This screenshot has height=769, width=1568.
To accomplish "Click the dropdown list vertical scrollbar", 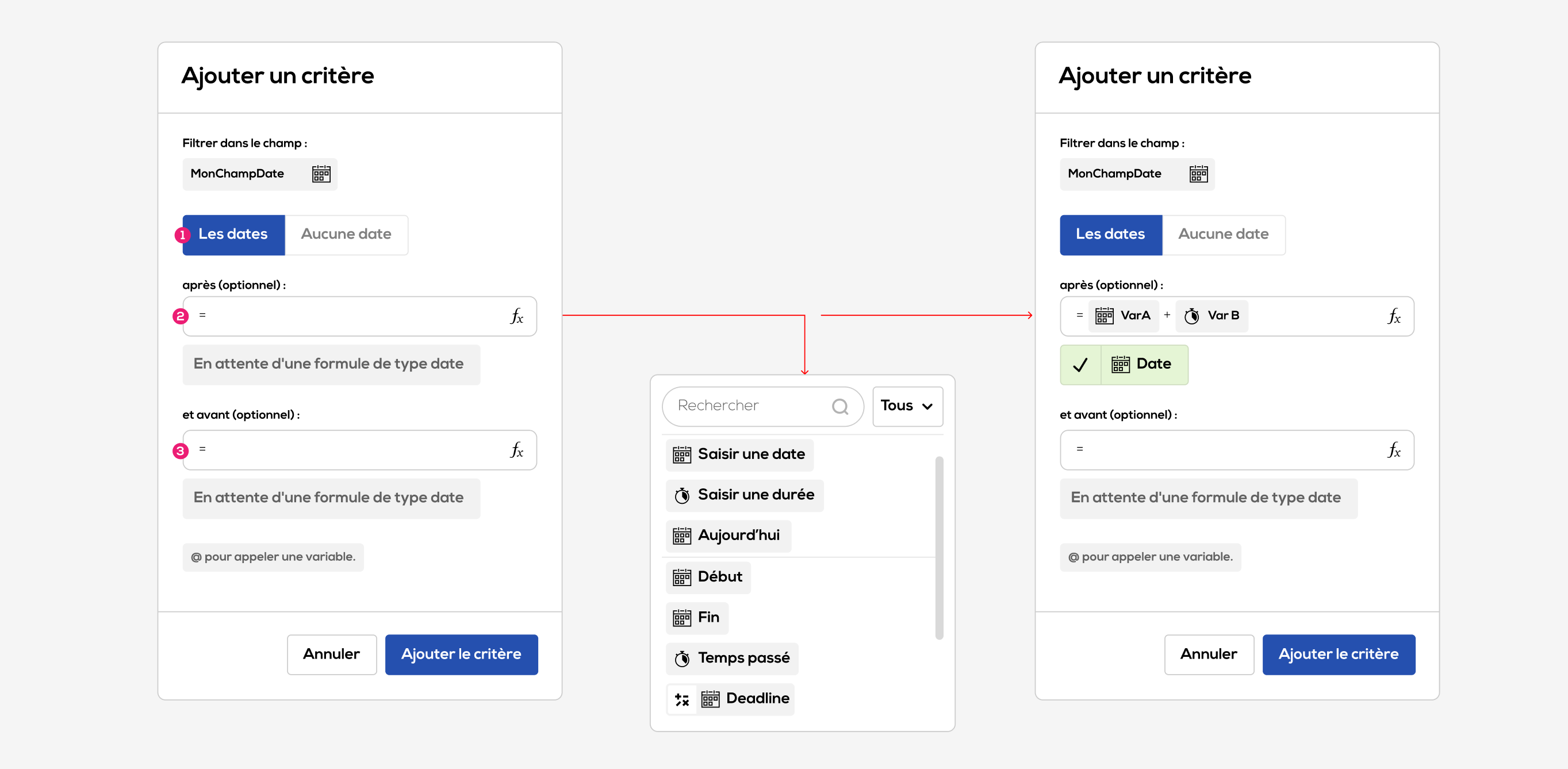I will 938,547.
